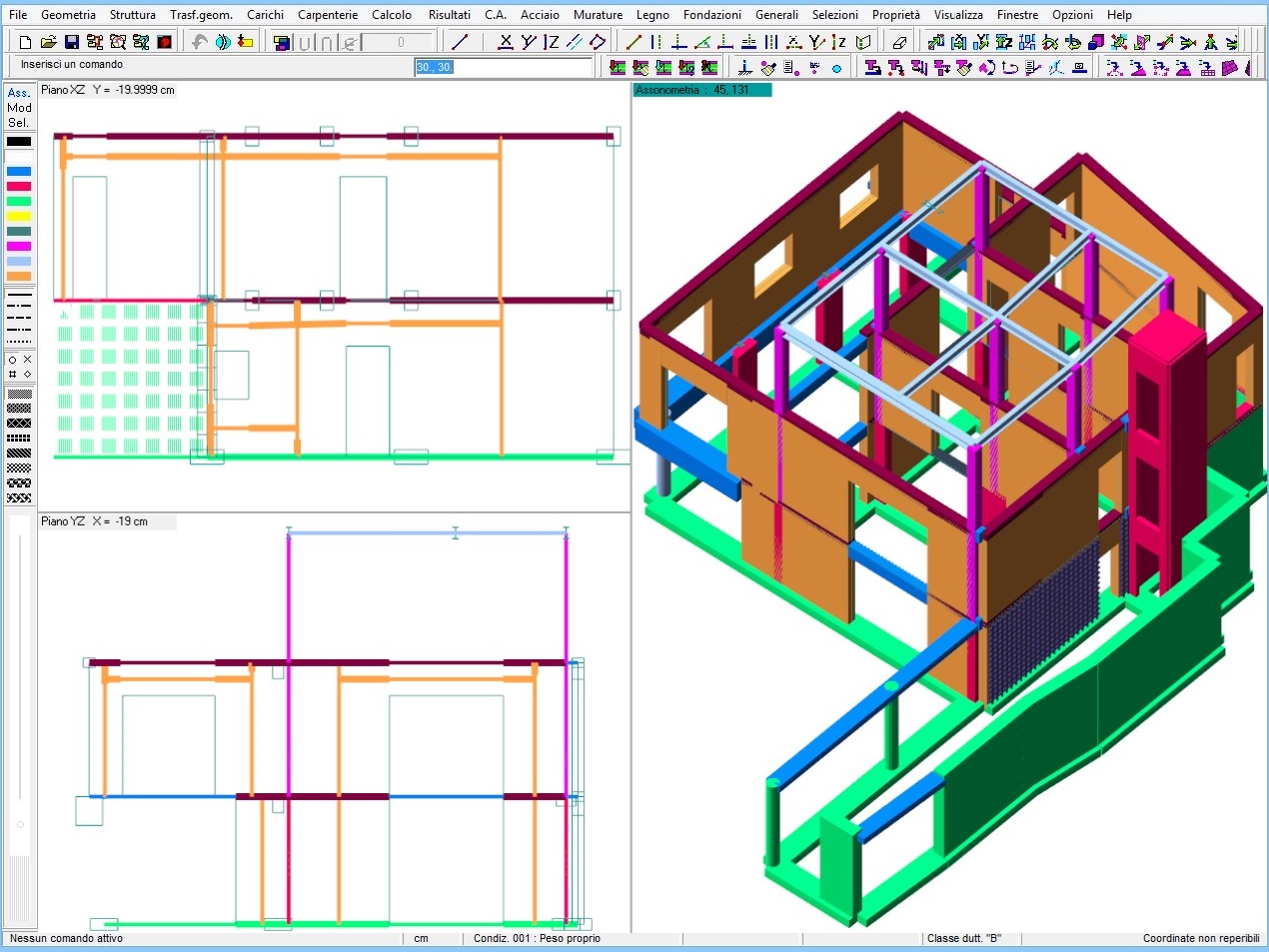Image resolution: width=1269 pixels, height=952 pixels.
Task: Select the Eraser tool icon
Action: [899, 42]
